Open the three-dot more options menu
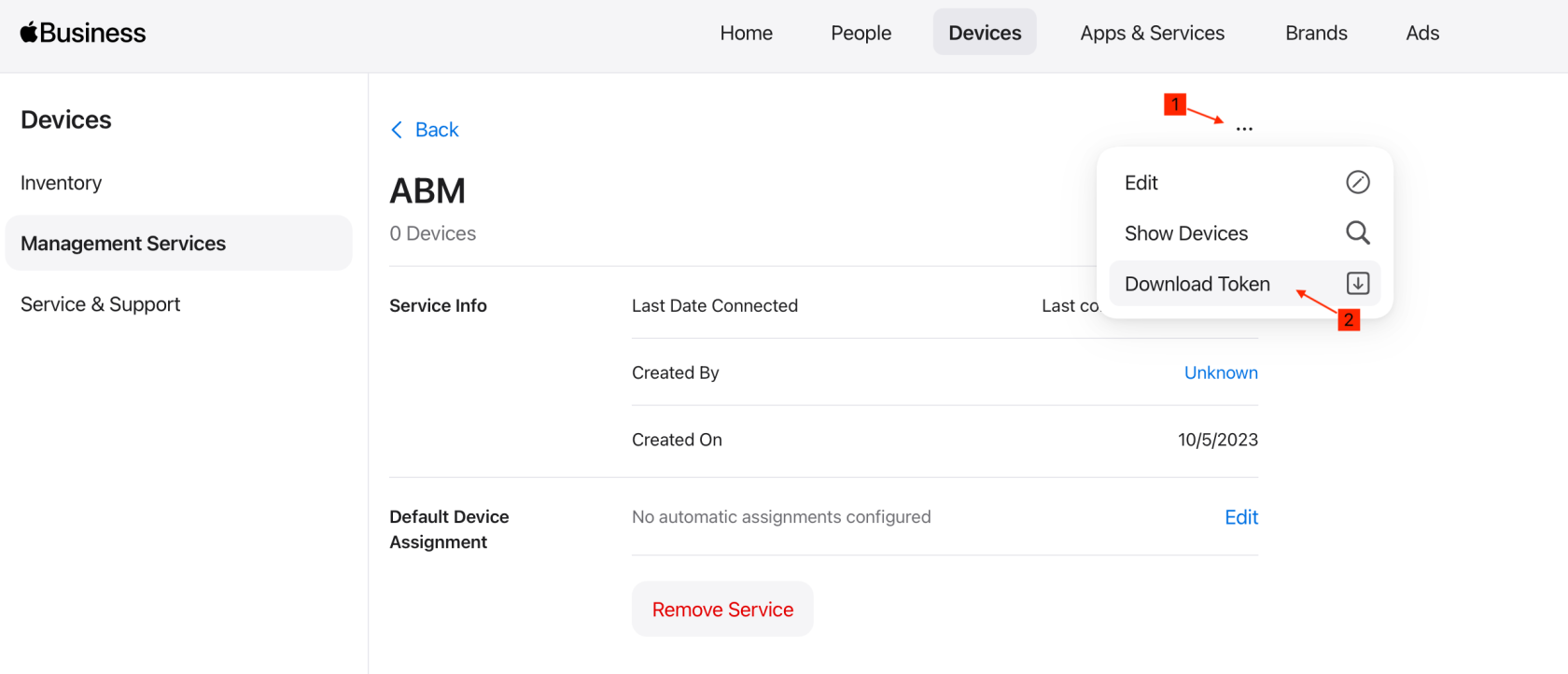This screenshot has width=1568, height=674. [1244, 129]
